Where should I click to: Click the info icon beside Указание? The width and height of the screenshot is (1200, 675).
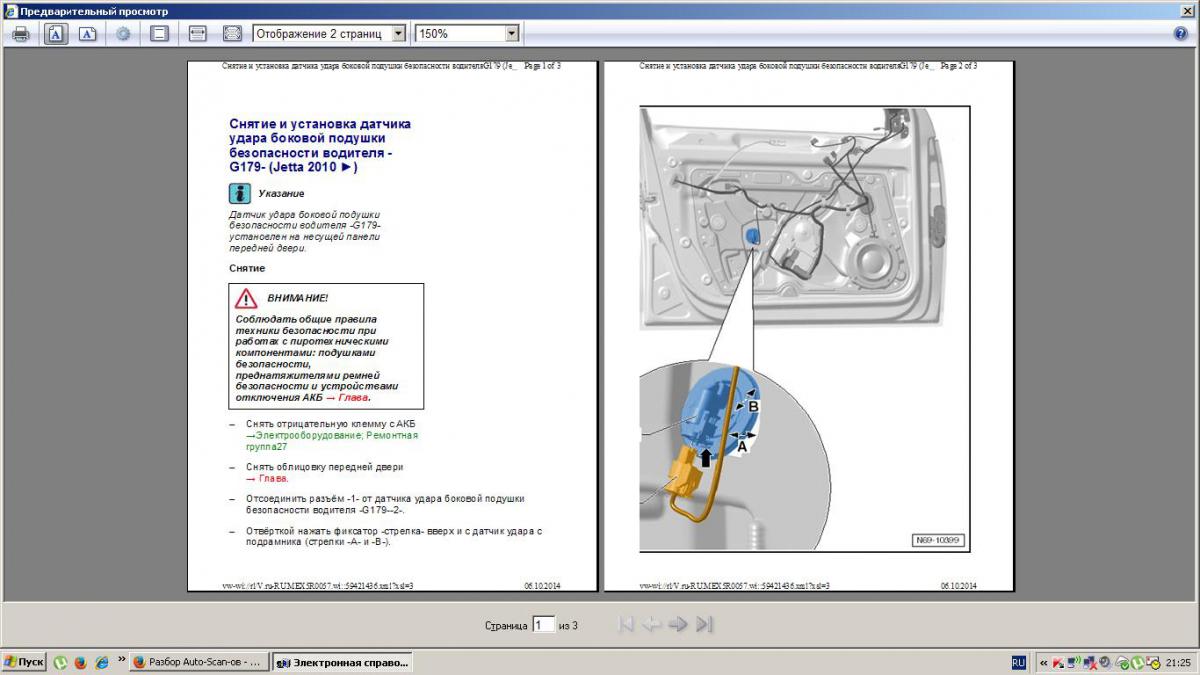pyautogui.click(x=239, y=194)
